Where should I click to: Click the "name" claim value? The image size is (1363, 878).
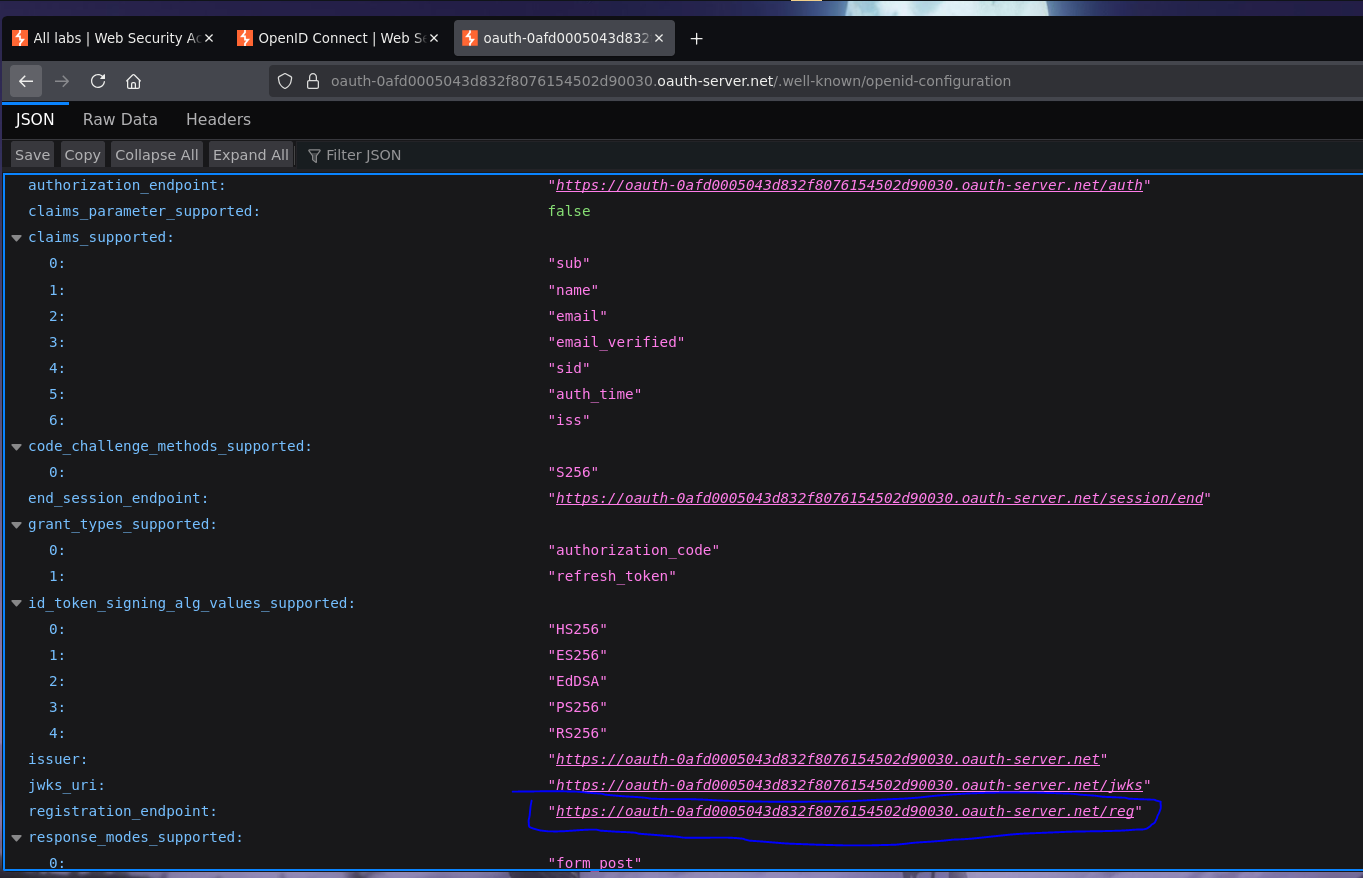coord(573,290)
